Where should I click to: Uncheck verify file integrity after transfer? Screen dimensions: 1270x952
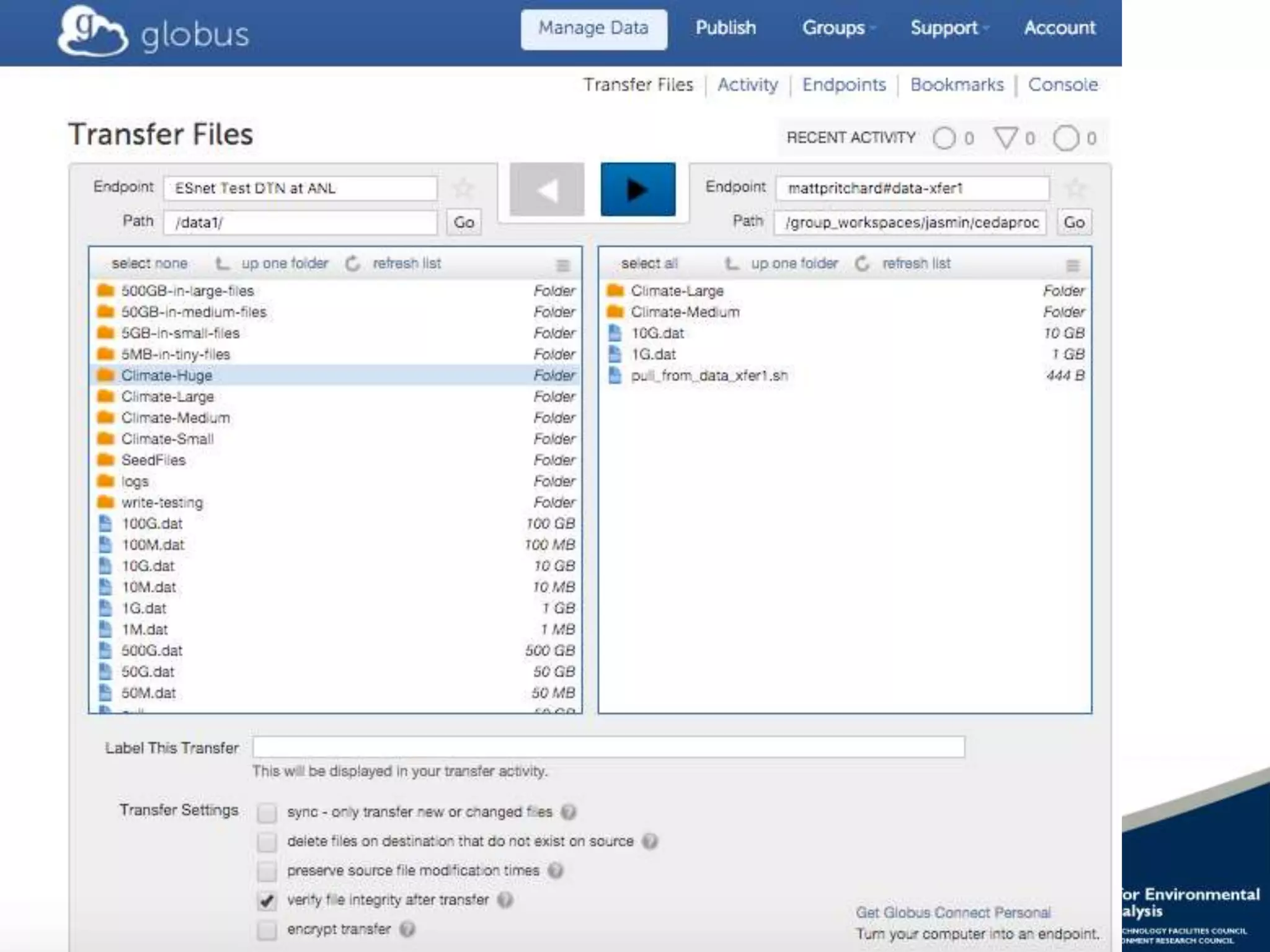pyautogui.click(x=267, y=901)
